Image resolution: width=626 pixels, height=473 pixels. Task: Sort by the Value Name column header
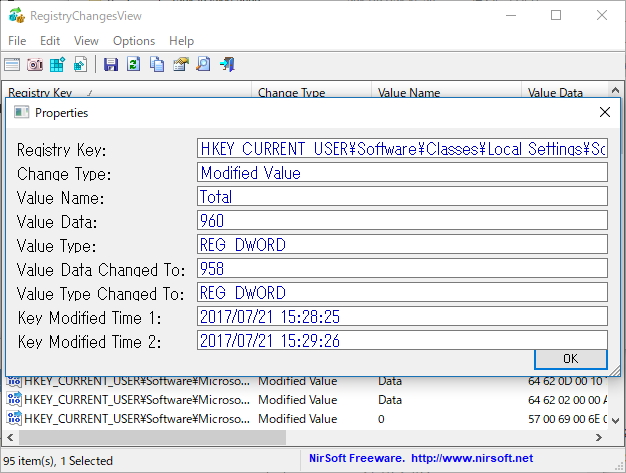446,92
